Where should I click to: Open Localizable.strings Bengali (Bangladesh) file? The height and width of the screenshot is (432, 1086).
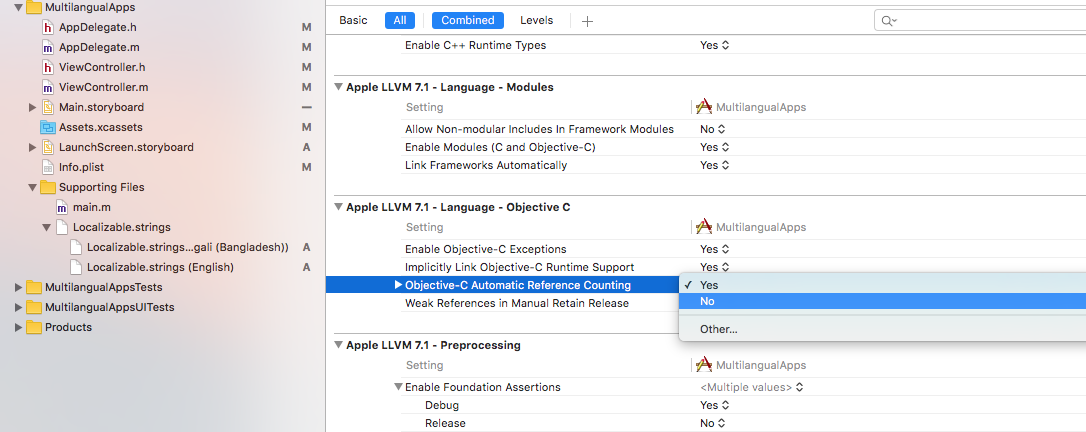point(188,247)
